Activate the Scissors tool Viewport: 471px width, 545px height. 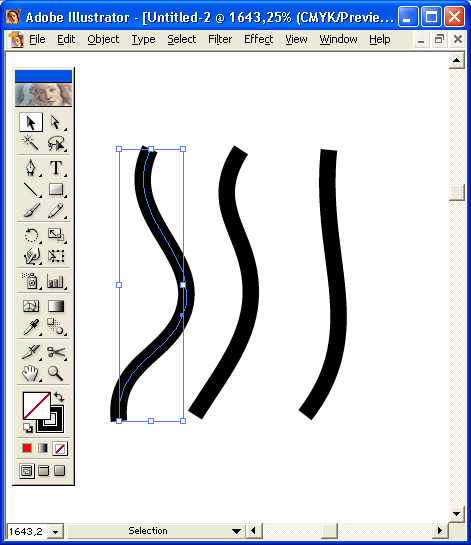56,352
